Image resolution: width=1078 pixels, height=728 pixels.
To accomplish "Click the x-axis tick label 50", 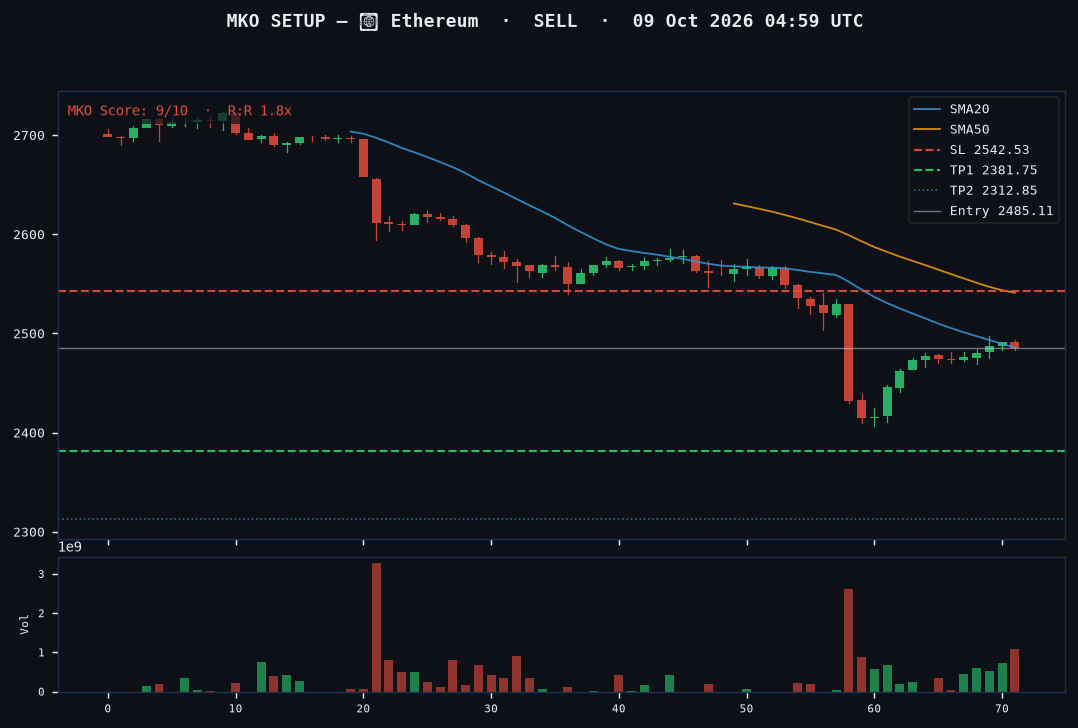I will (747, 709).
